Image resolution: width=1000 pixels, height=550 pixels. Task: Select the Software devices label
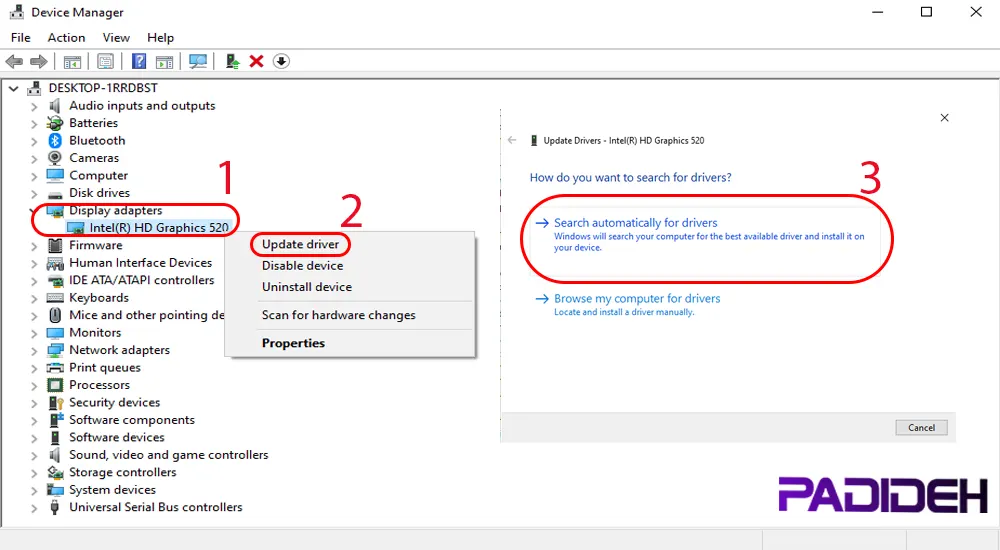pos(117,438)
